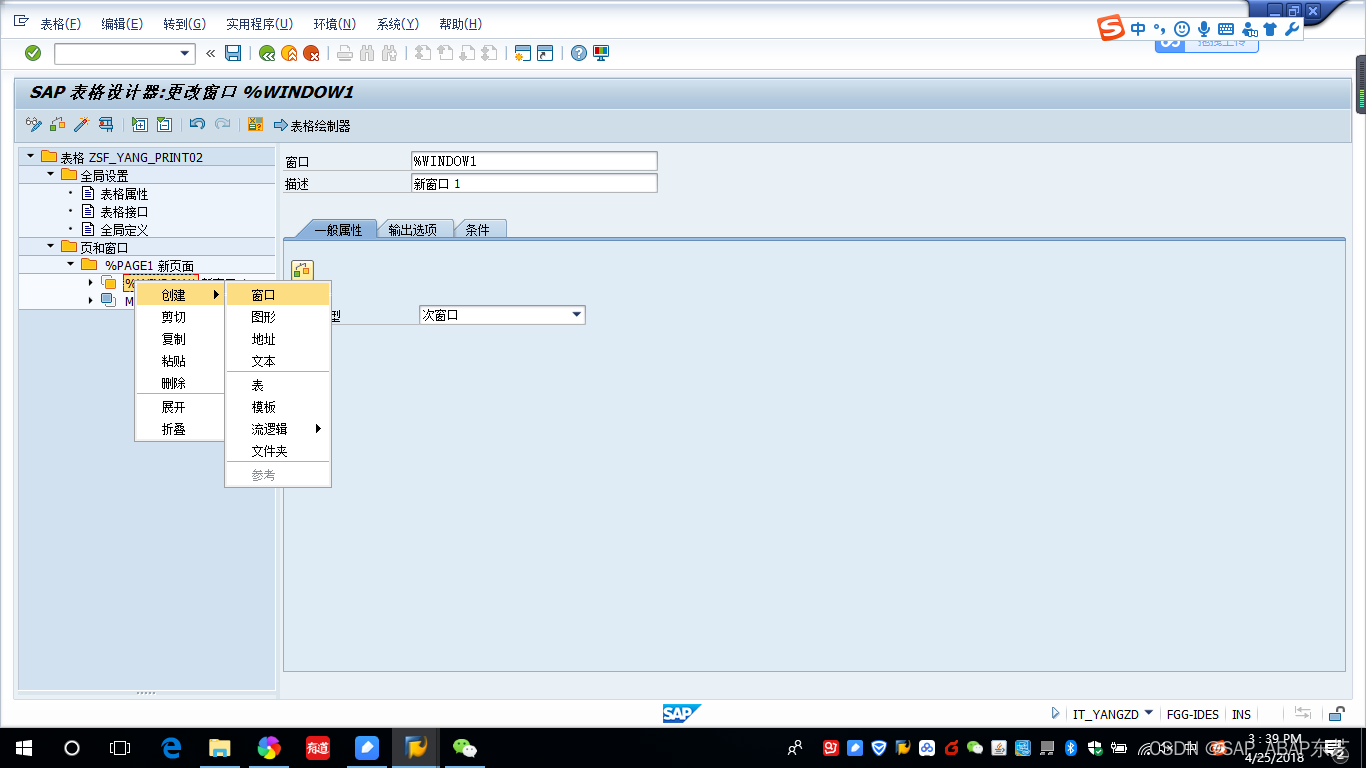Open the window type dropdown showing 次窗口
Viewport: 1366px width, 768px height.
point(576,315)
